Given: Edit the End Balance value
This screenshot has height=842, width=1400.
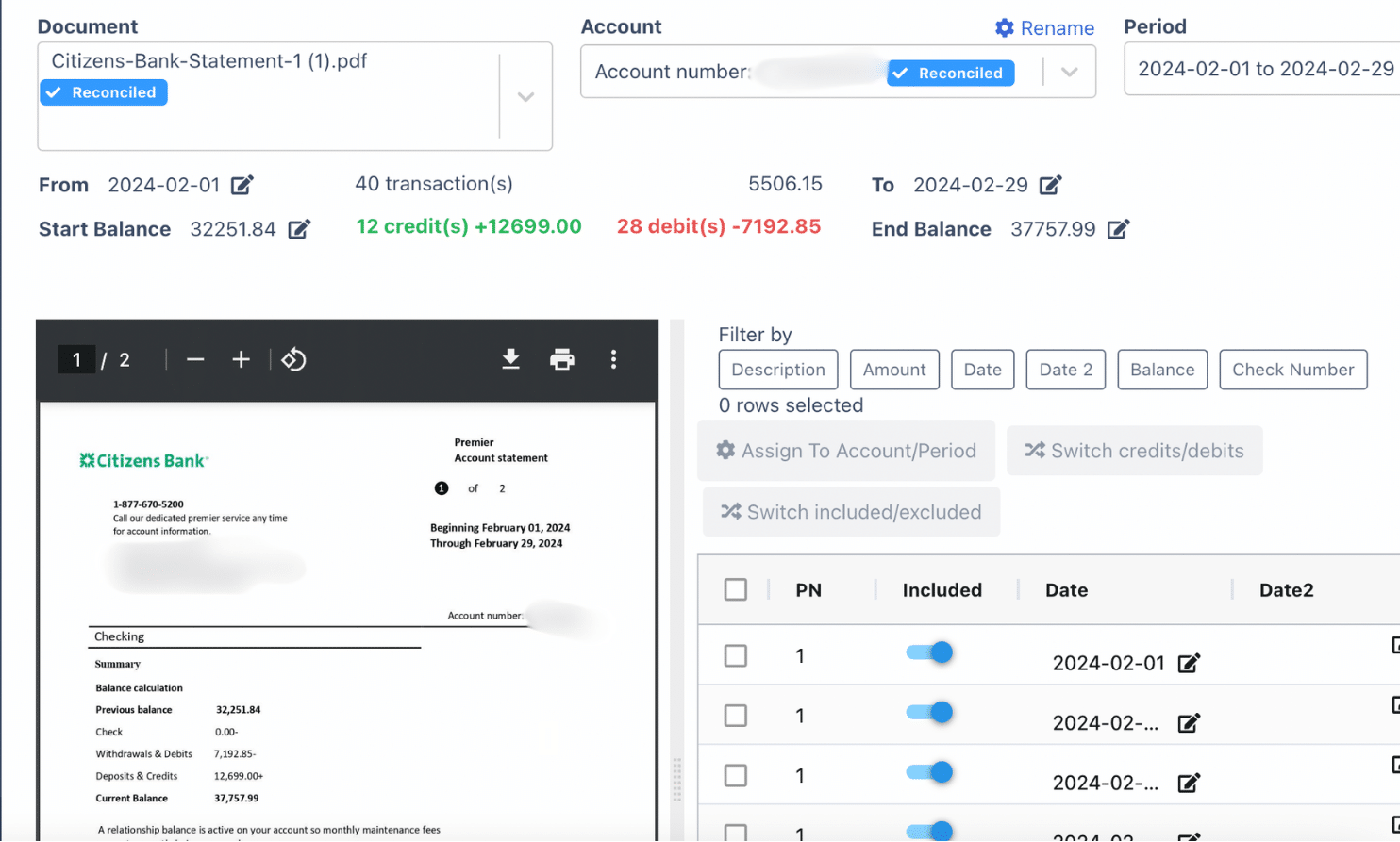Looking at the screenshot, I should pos(1119,228).
